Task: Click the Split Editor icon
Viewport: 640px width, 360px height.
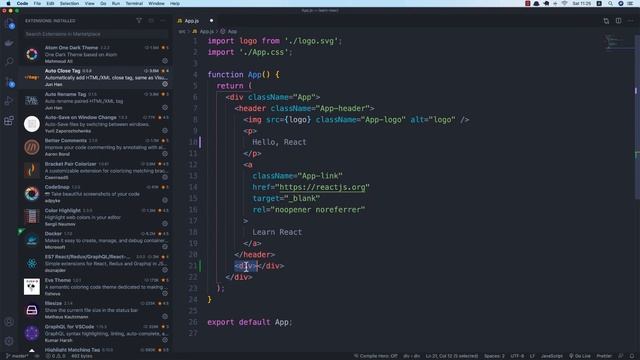Action: coord(618,21)
